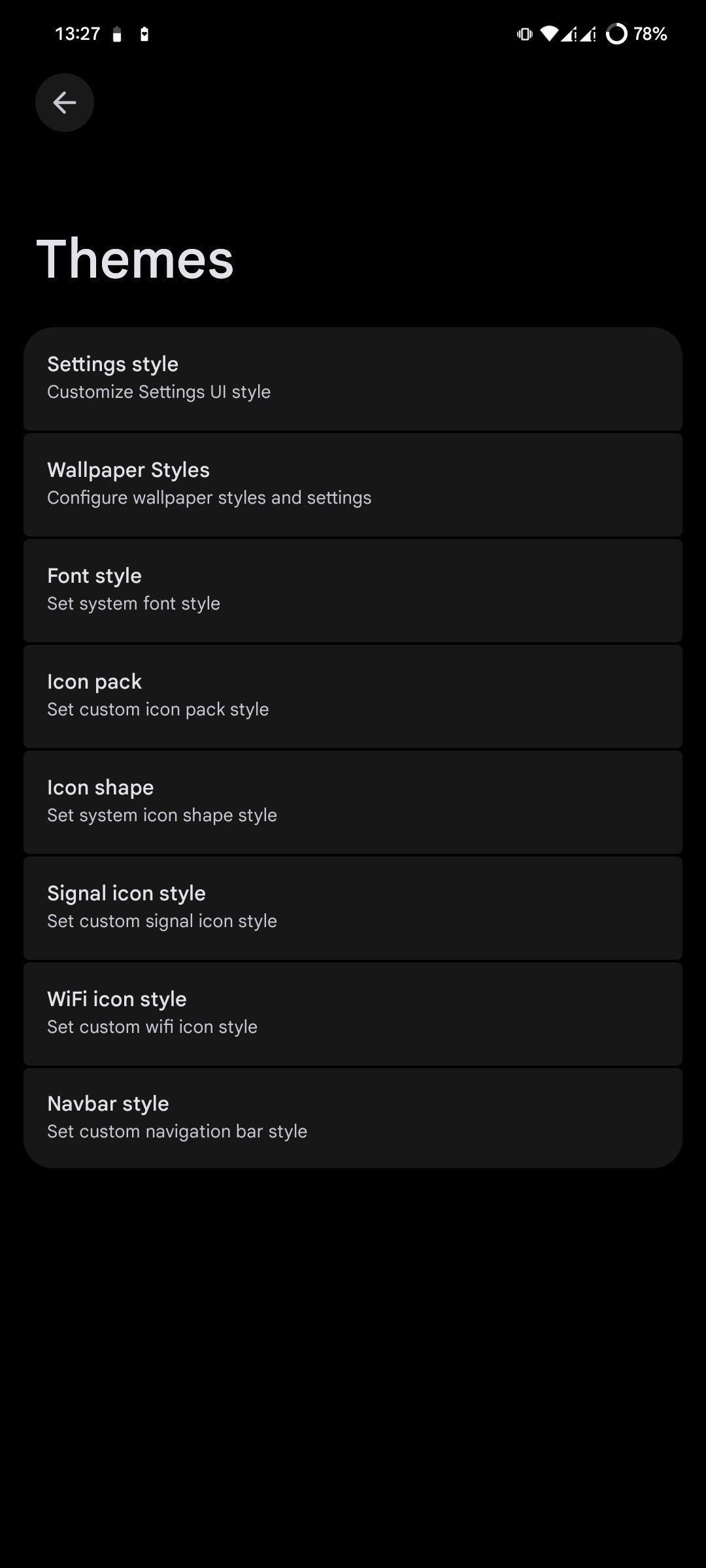Go to Navbar style settings
Image resolution: width=706 pixels, height=1568 pixels.
(x=353, y=1118)
